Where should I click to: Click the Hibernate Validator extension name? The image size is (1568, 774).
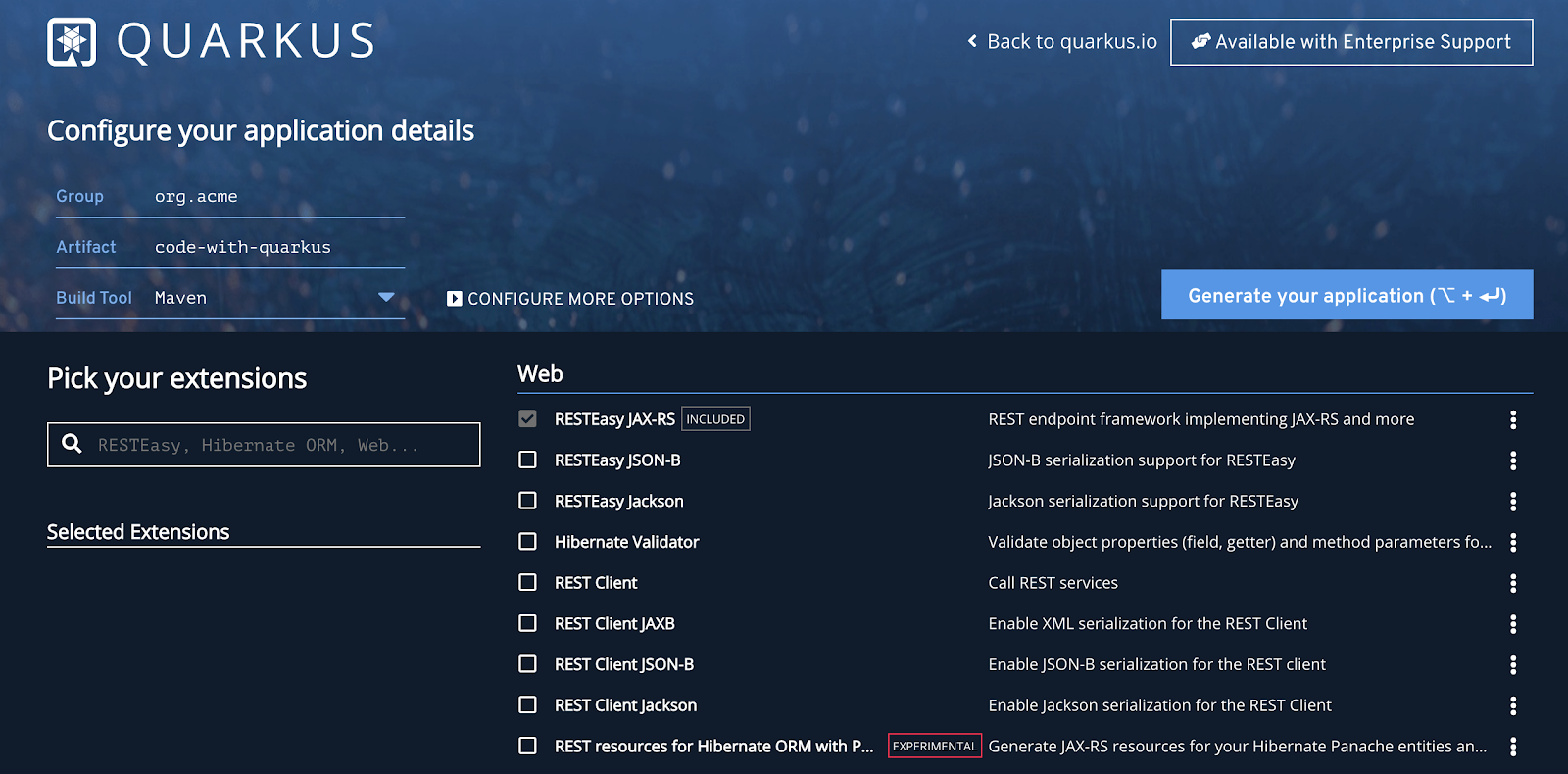(626, 542)
